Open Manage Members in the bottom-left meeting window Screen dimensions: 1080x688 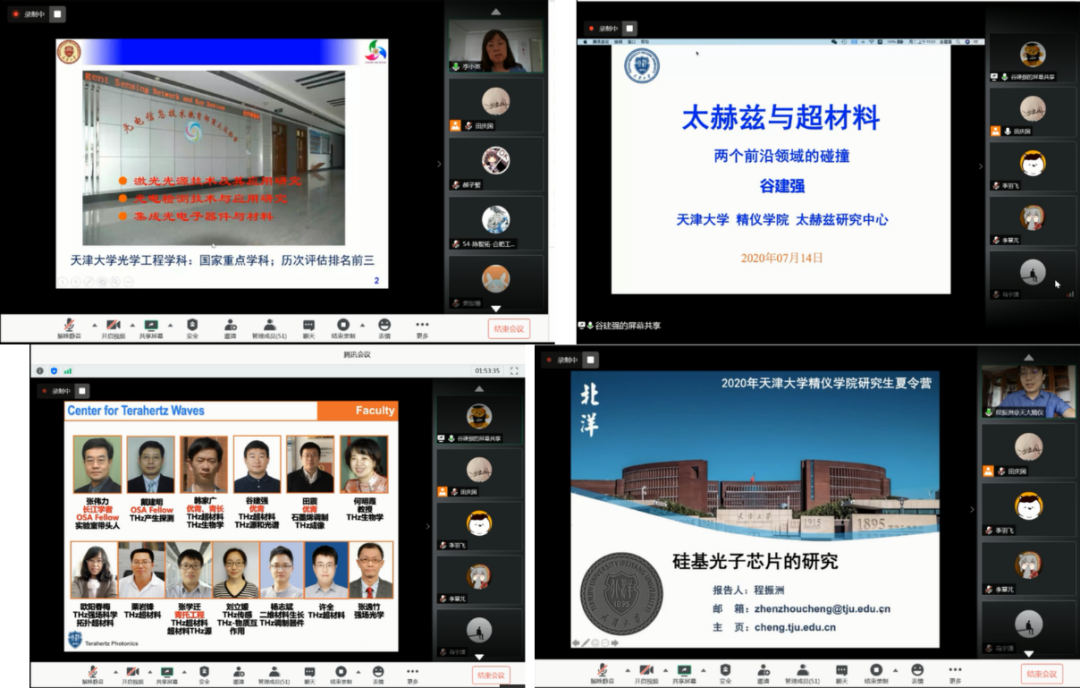click(x=274, y=674)
